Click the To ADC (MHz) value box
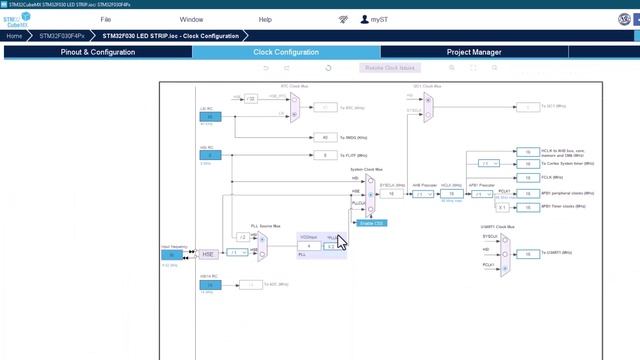The width and height of the screenshot is (640, 360). tap(251, 284)
